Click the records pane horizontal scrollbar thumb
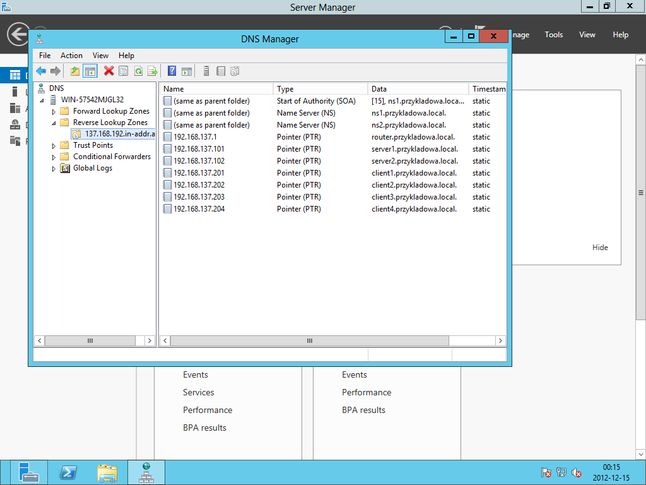Image resolution: width=646 pixels, height=485 pixels. pyautogui.click(x=309, y=340)
